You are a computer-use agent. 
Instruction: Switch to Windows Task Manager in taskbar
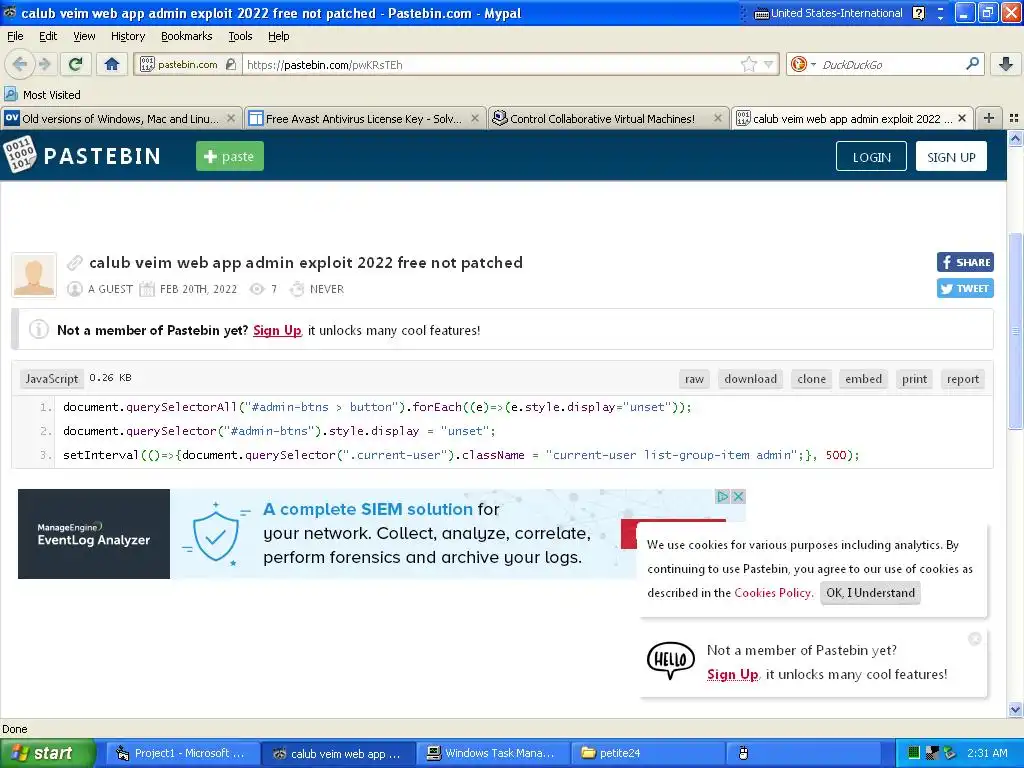point(493,753)
